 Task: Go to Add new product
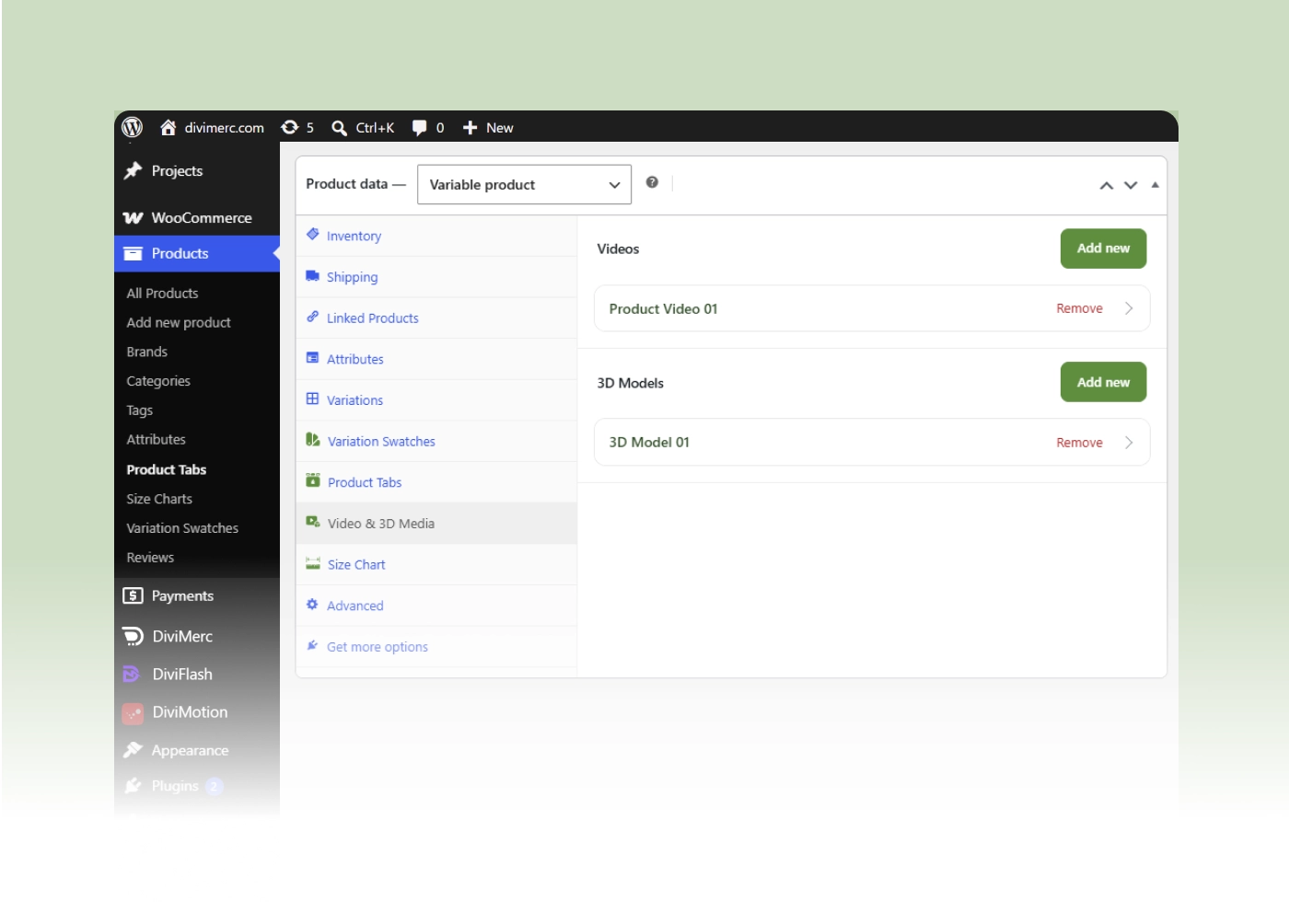pos(179,323)
